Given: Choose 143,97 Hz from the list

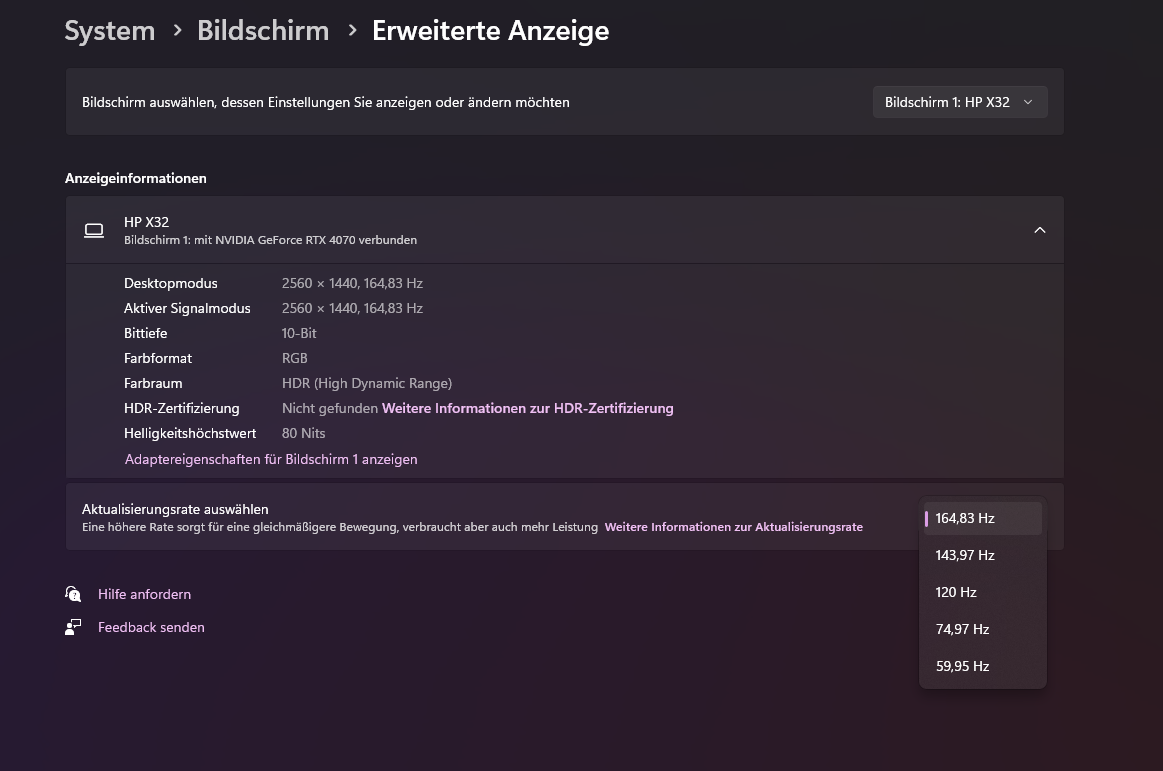Looking at the screenshot, I should [982, 555].
